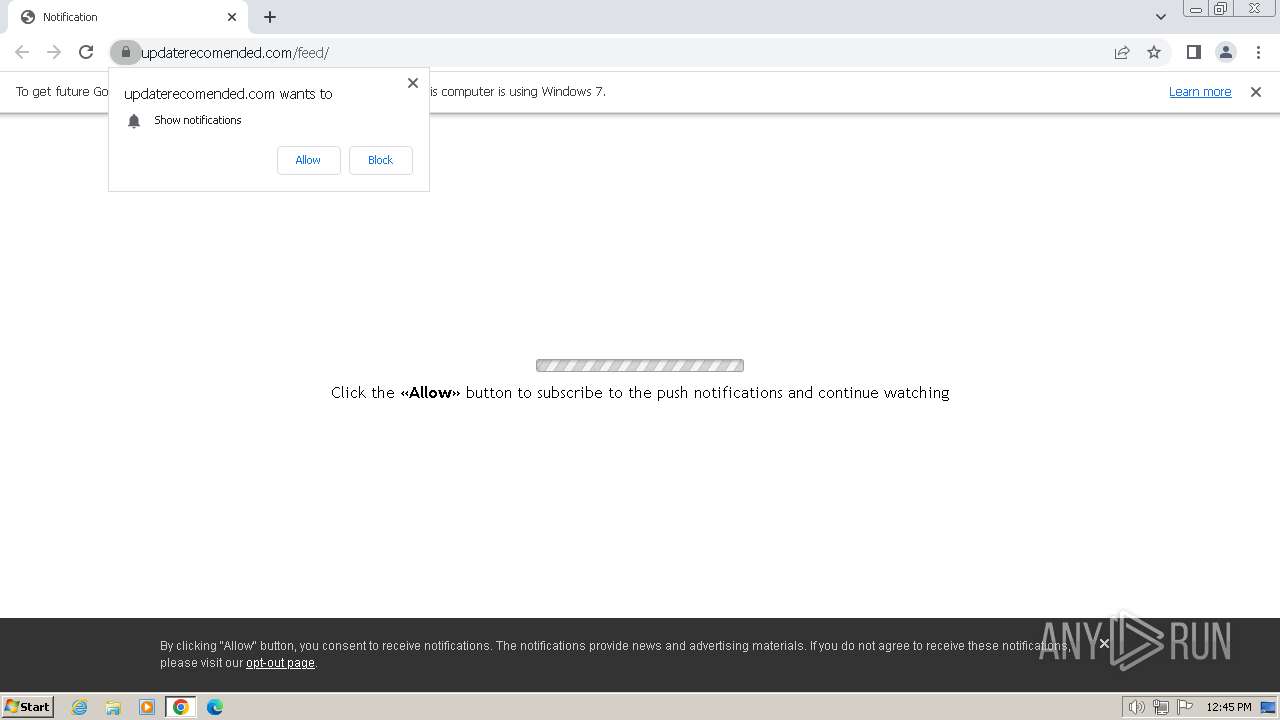Open the Learn more link
Image resolution: width=1280 pixels, height=720 pixels.
click(1200, 91)
